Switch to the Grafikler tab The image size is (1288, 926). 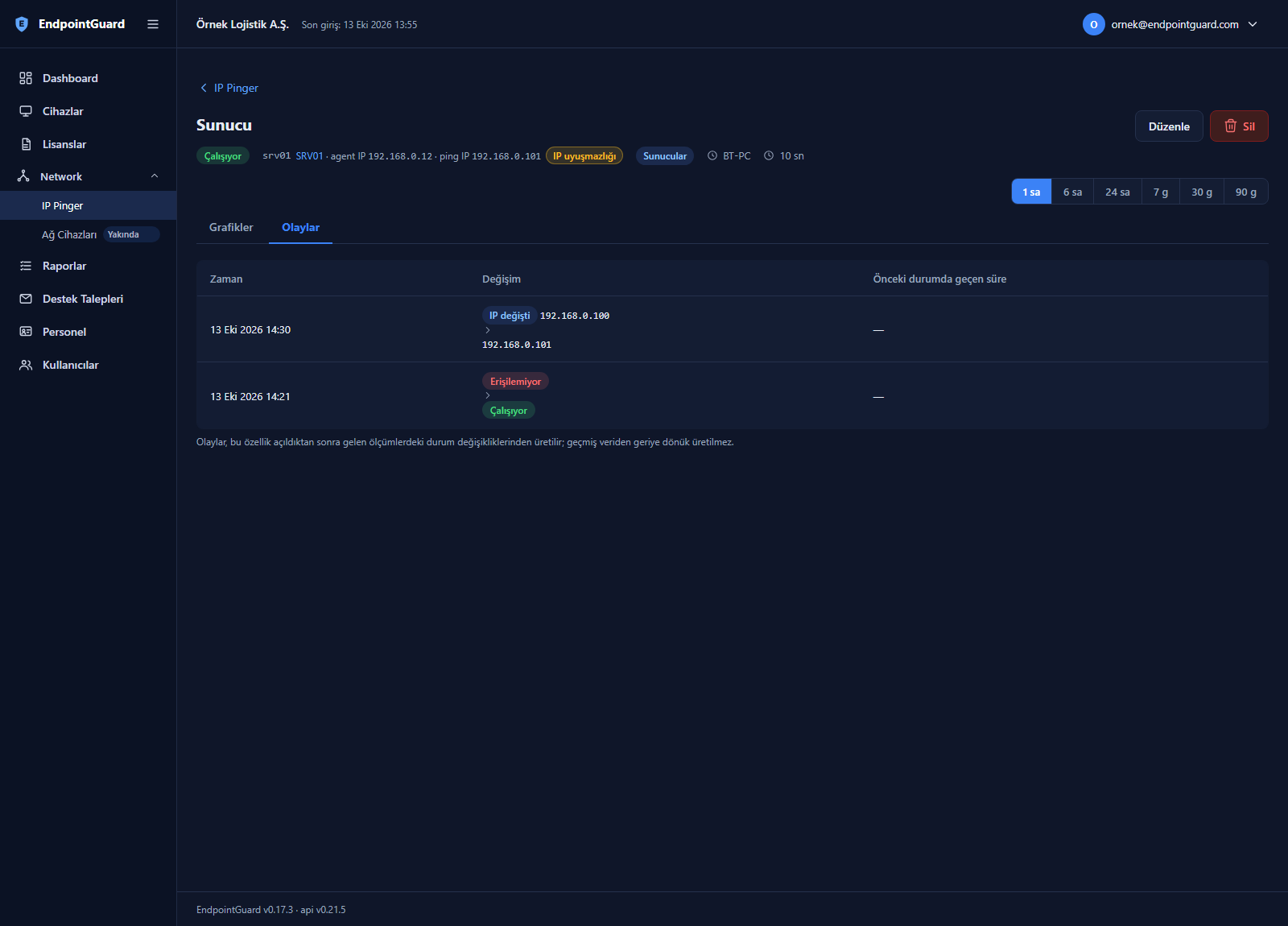pyautogui.click(x=231, y=227)
